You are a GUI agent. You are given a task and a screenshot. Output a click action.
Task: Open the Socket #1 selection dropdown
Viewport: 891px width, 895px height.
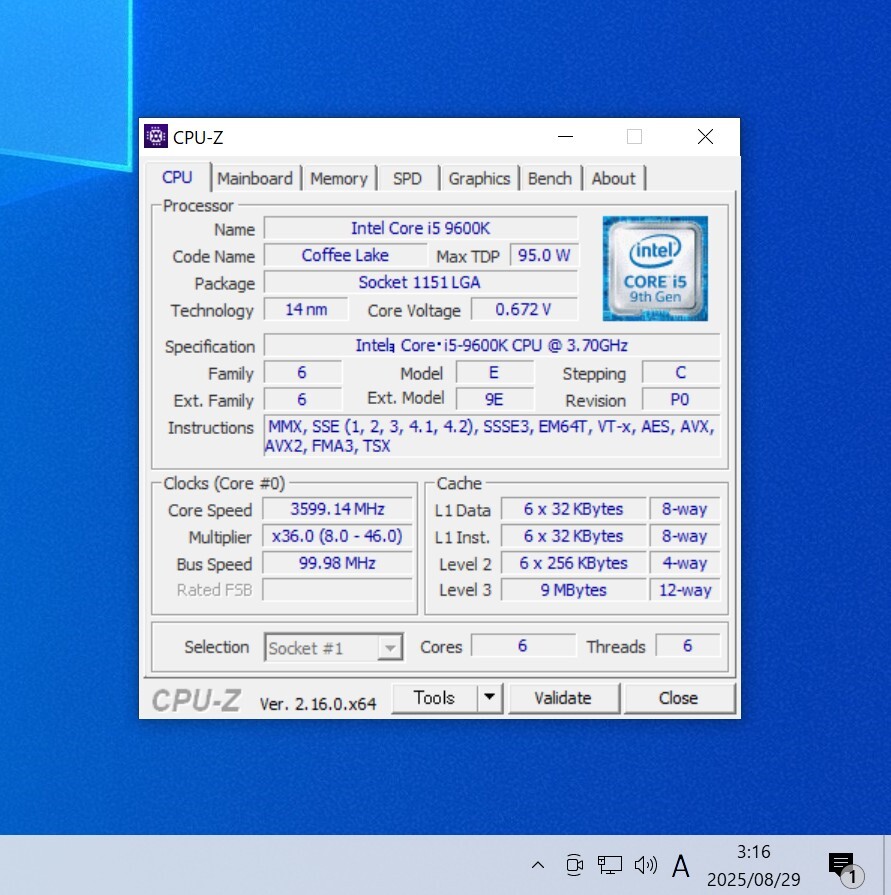tap(334, 647)
